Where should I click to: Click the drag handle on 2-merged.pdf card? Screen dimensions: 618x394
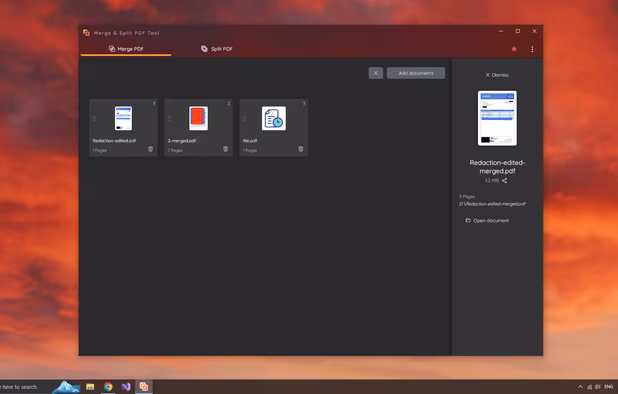tap(169, 119)
